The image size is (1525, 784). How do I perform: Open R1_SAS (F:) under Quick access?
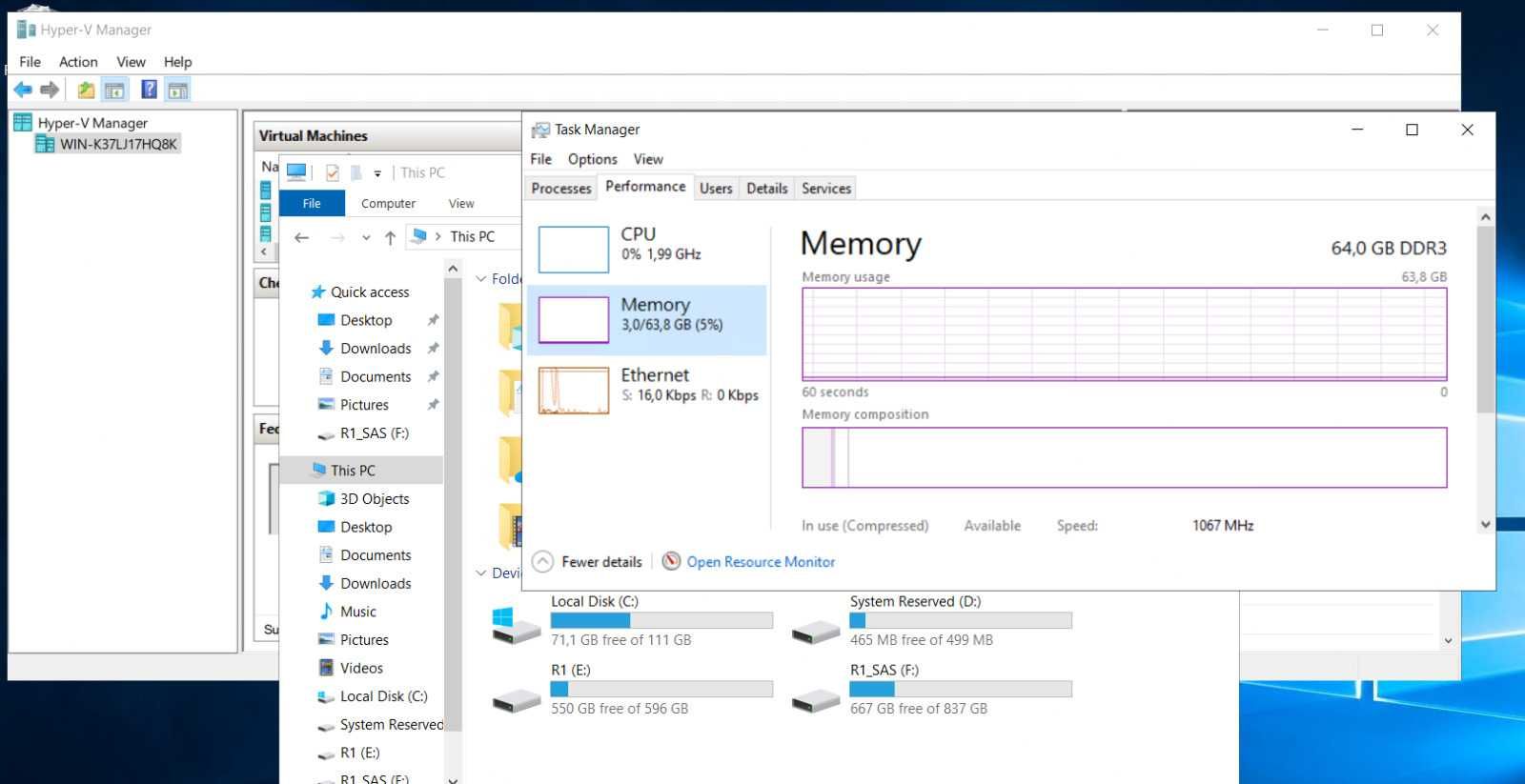(x=374, y=433)
